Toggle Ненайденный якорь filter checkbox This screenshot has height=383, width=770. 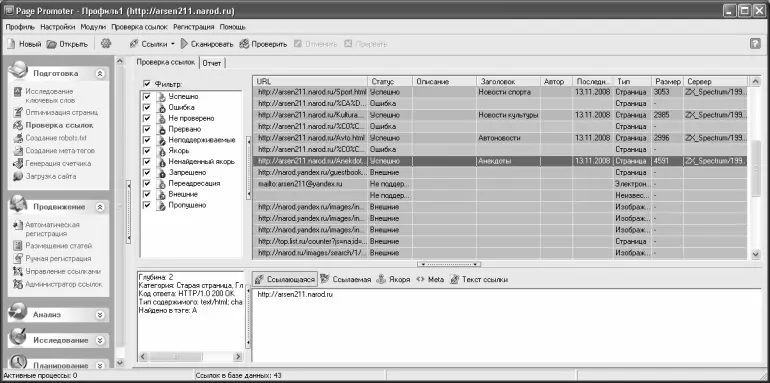(146, 162)
